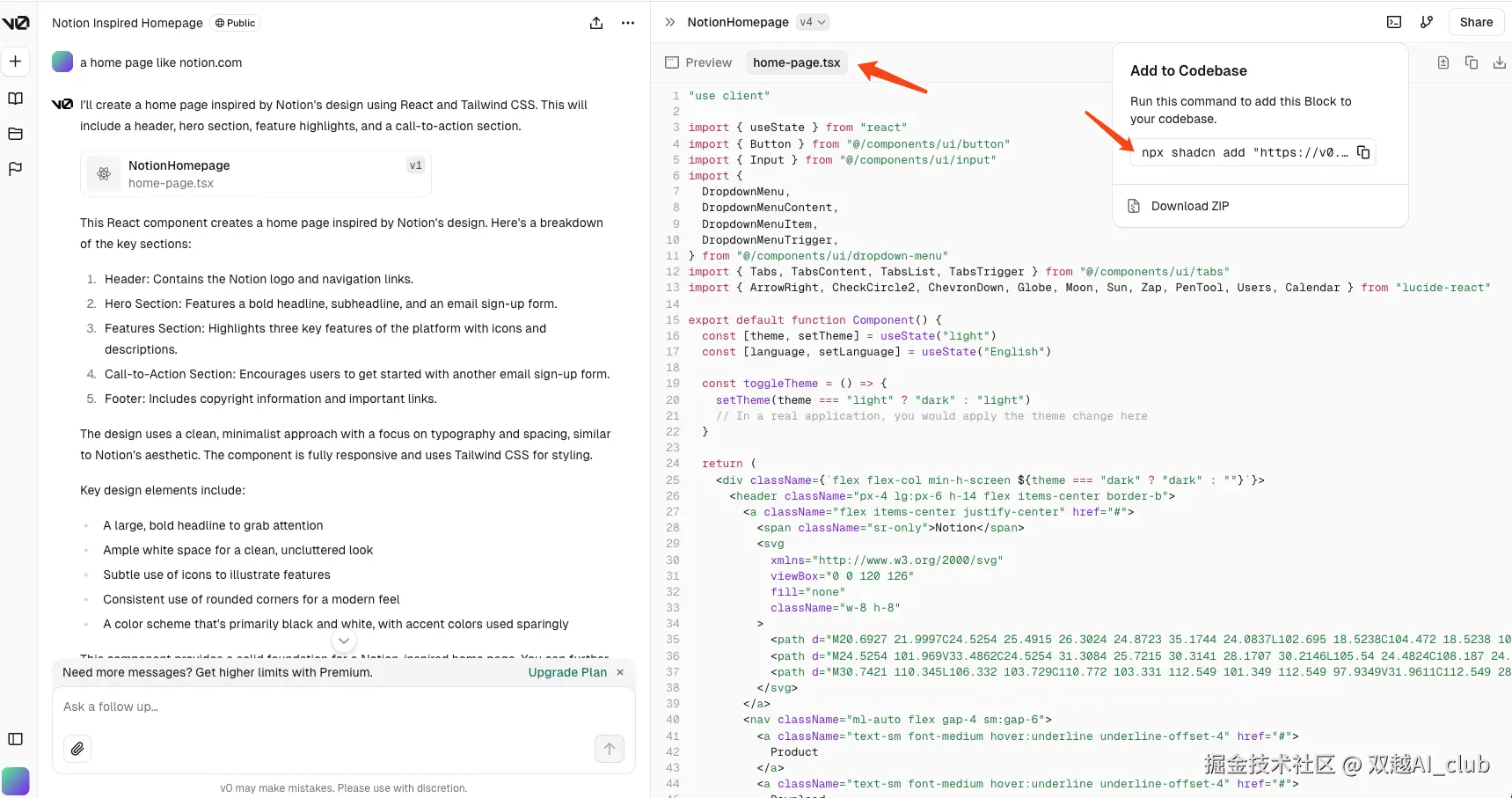Screen dimensions: 1512x798
Task: Click the 'Add to Codebase' heading
Action: pos(1188,70)
